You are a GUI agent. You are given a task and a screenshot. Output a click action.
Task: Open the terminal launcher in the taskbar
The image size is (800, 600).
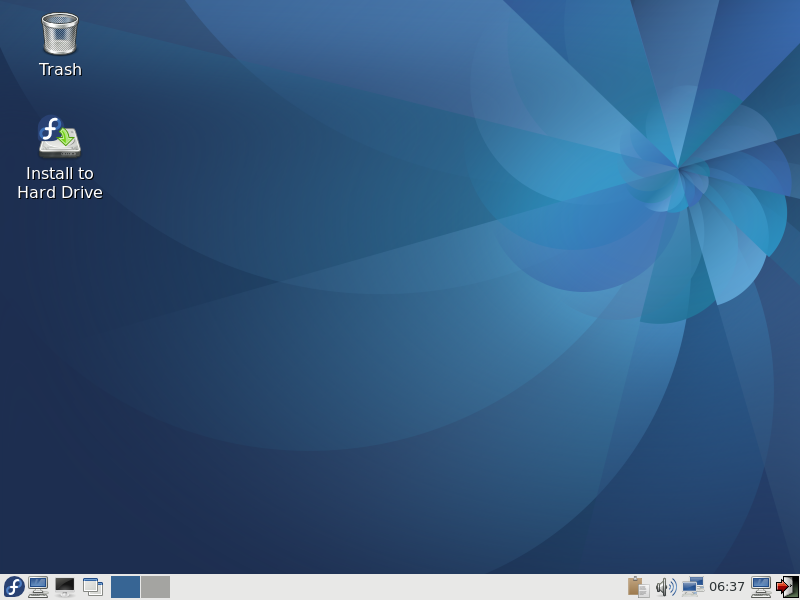(x=65, y=587)
